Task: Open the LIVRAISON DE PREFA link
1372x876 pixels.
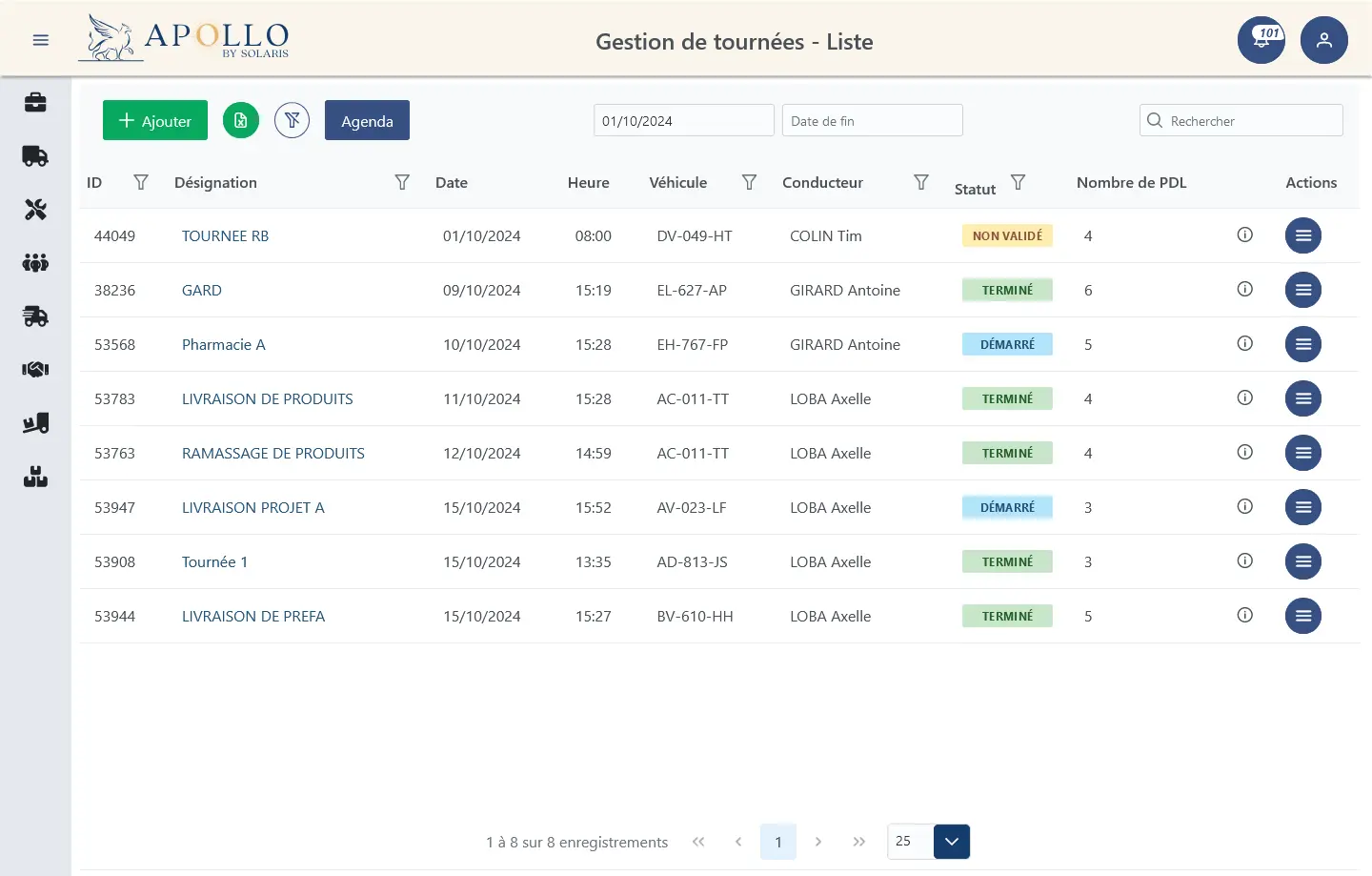Action: (x=253, y=616)
